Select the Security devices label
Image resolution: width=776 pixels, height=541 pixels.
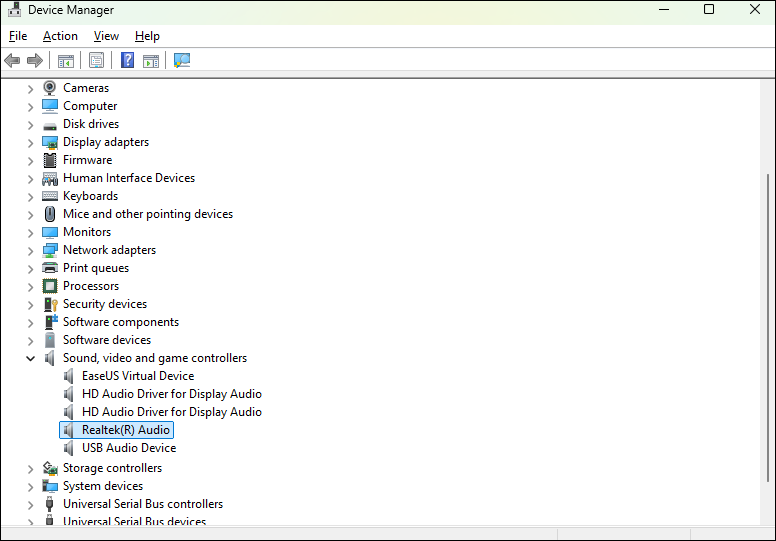(x=105, y=303)
